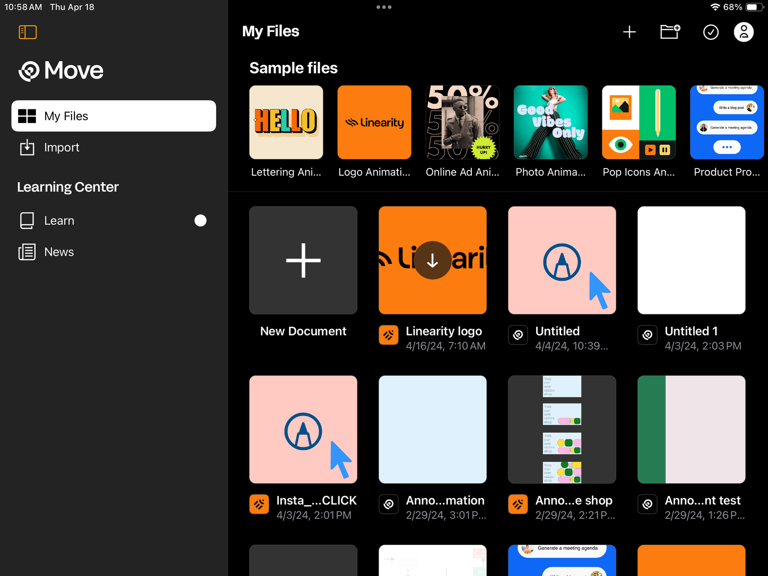Open the Online Ad Animation sample

[x=462, y=122]
